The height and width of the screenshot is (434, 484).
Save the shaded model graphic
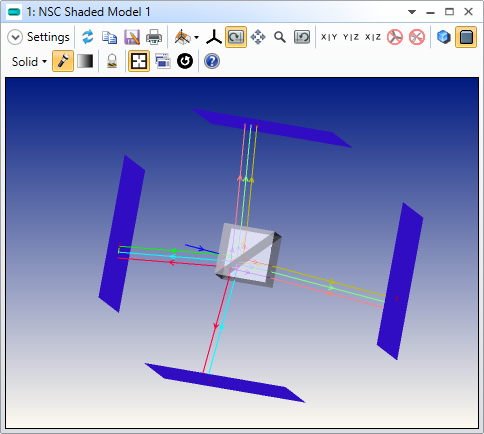pyautogui.click(x=132, y=37)
